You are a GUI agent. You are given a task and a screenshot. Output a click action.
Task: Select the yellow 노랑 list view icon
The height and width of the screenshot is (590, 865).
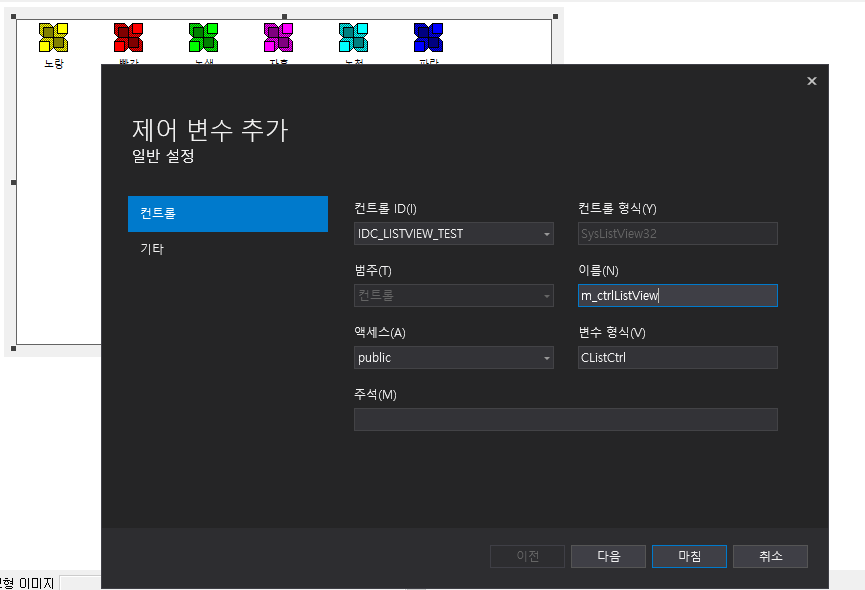coord(54,37)
